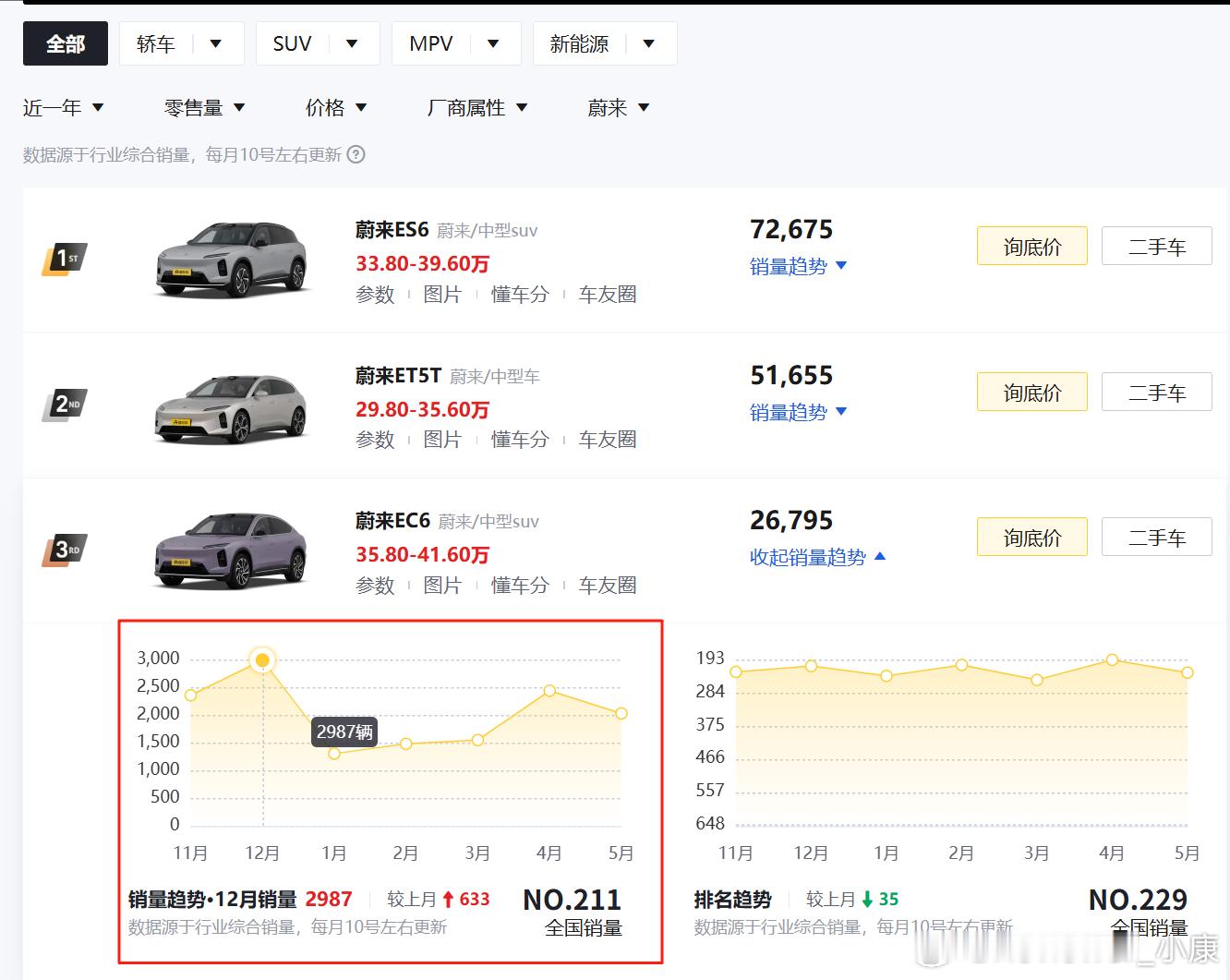Select the highlighted 12月 sales chart point
The width and height of the screenshot is (1230, 980).
click(x=262, y=659)
